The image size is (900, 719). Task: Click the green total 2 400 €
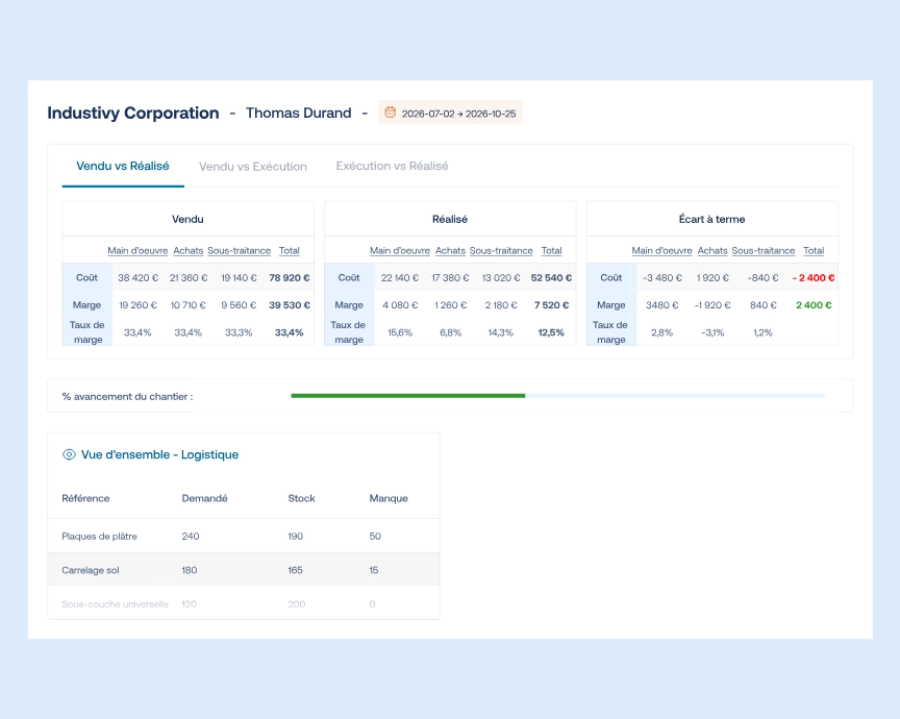pyautogui.click(x=814, y=305)
